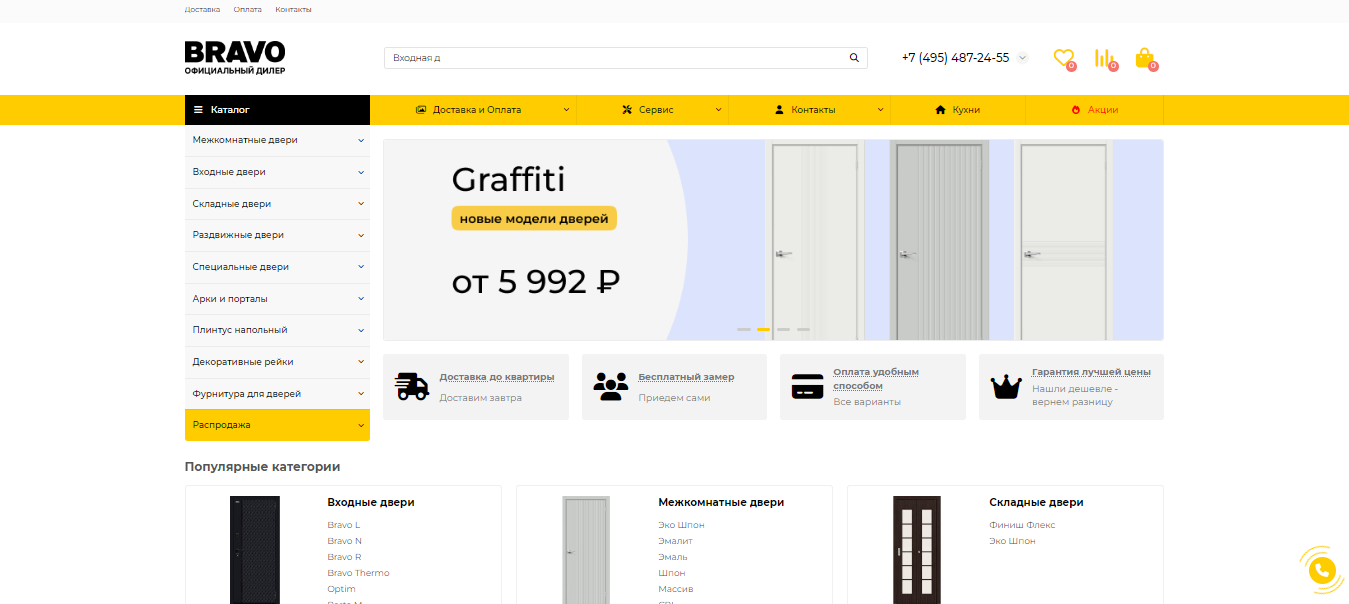The image size is (1349, 604).
Task: Open the comparison bars icon
Action: click(1104, 58)
